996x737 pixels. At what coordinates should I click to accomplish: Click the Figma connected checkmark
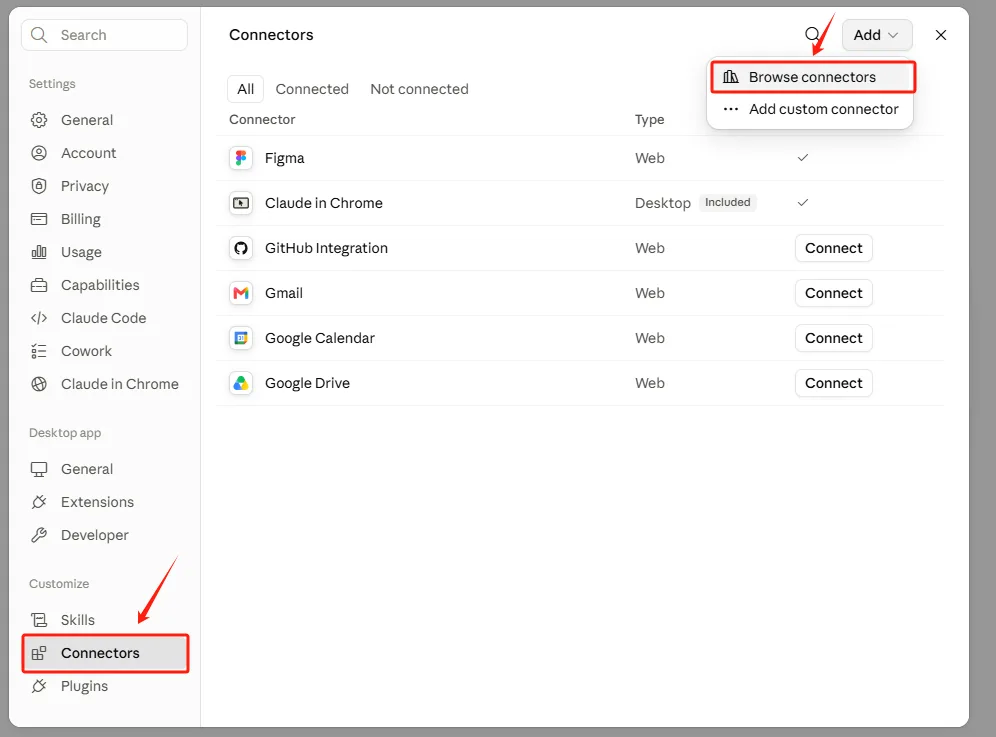coord(803,158)
